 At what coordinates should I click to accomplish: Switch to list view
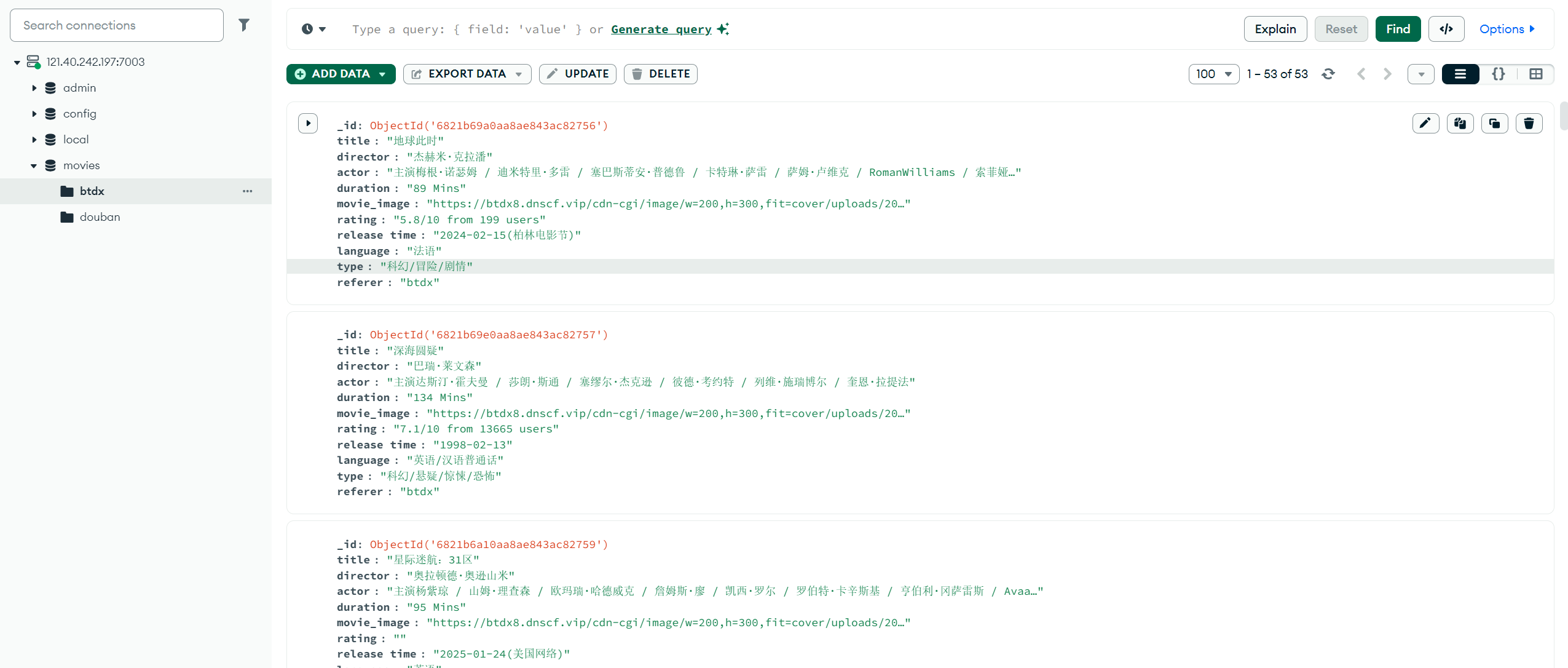point(1460,74)
